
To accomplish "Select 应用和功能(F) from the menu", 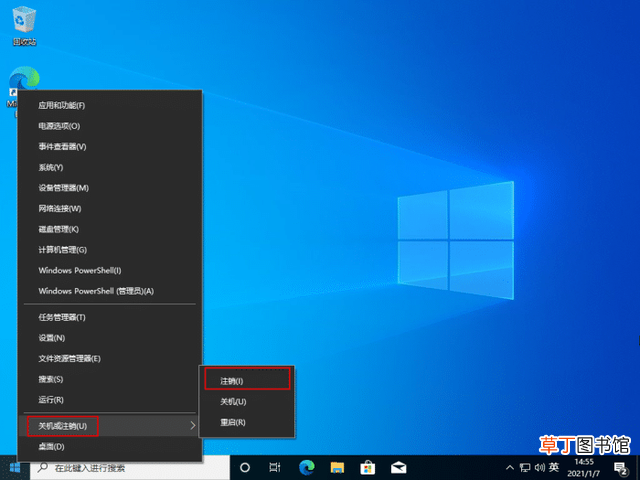I will coord(109,106).
